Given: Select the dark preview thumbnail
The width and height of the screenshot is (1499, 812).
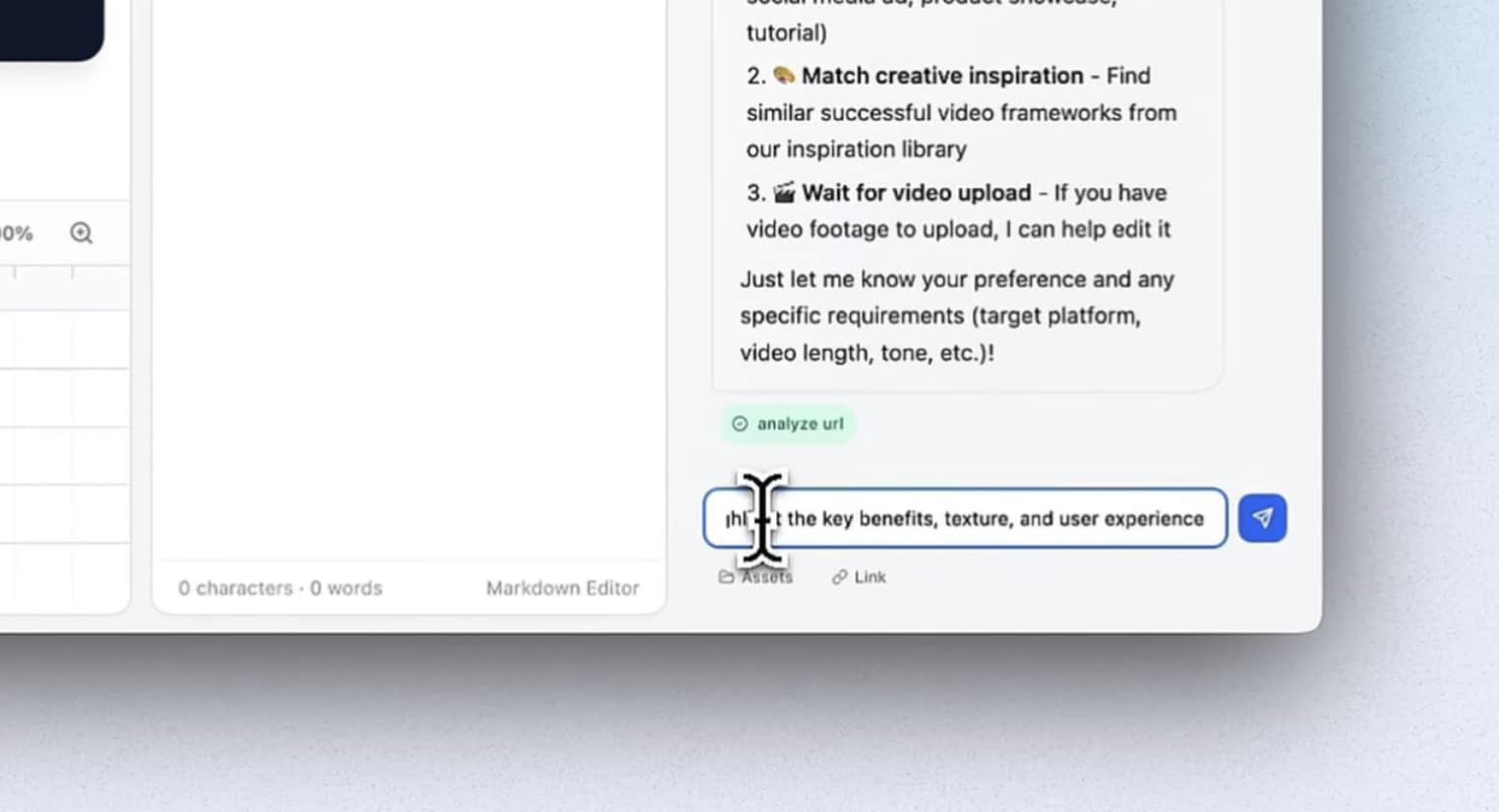Looking at the screenshot, I should pos(51,29).
